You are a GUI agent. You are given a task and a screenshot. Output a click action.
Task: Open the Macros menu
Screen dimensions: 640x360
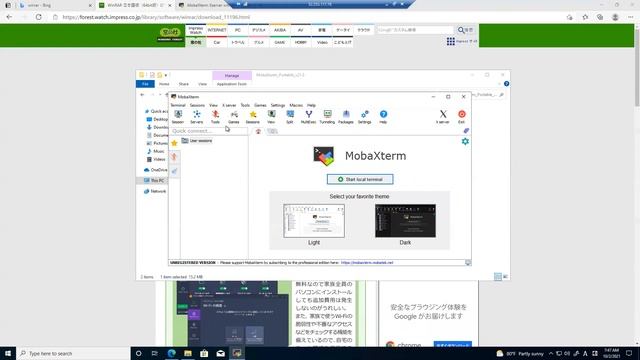pyautogui.click(x=296, y=105)
